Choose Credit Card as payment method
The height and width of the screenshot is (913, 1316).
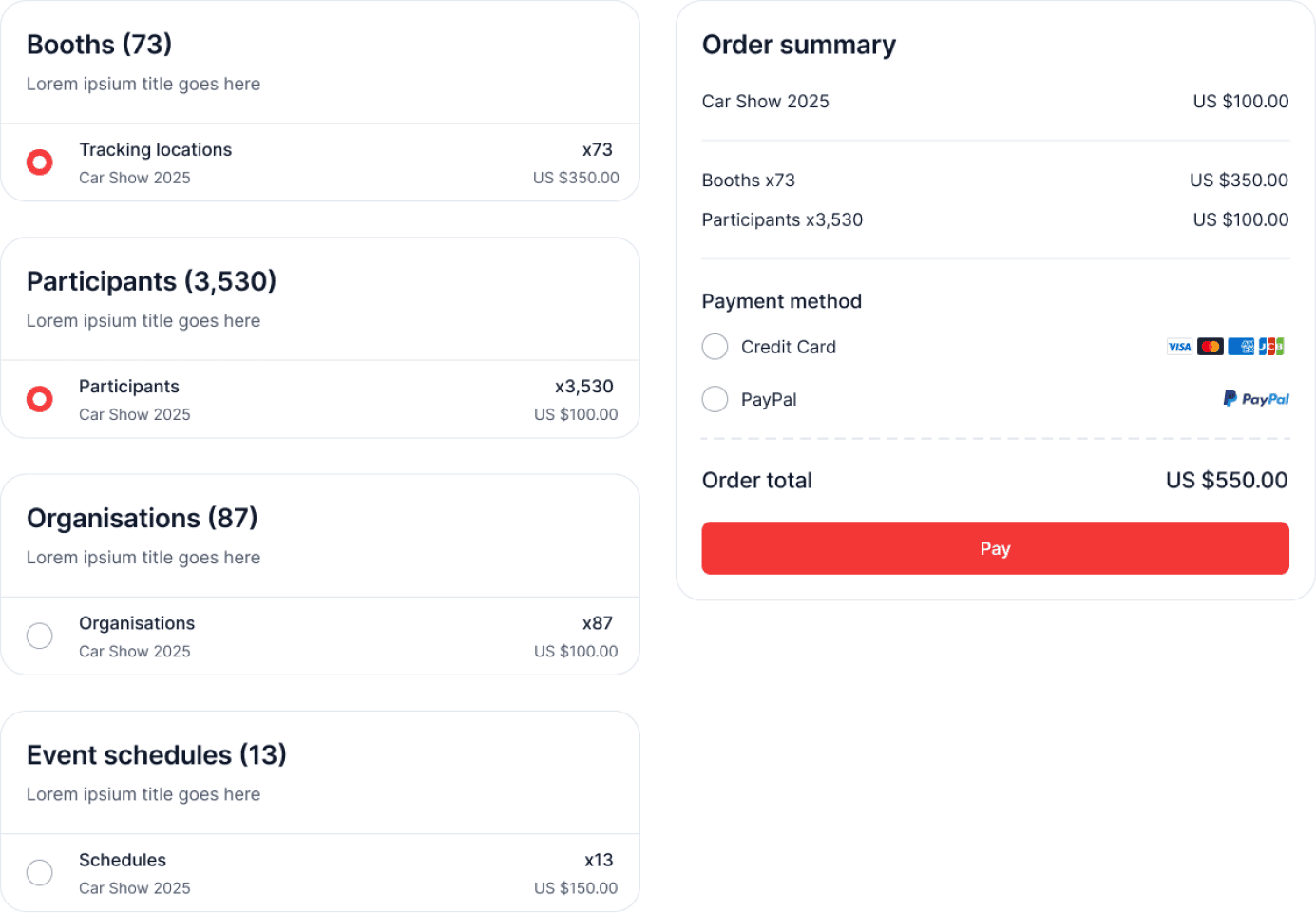coord(715,347)
